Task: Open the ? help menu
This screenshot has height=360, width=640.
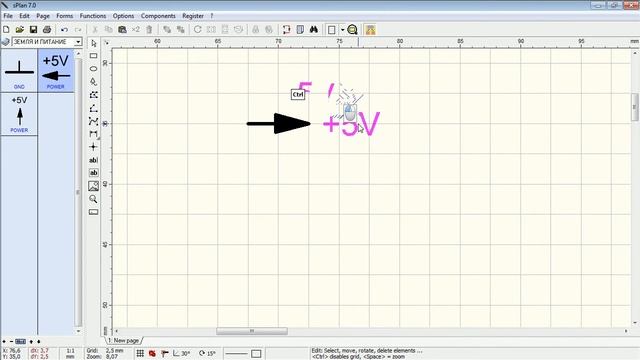Action: pyautogui.click(x=212, y=16)
